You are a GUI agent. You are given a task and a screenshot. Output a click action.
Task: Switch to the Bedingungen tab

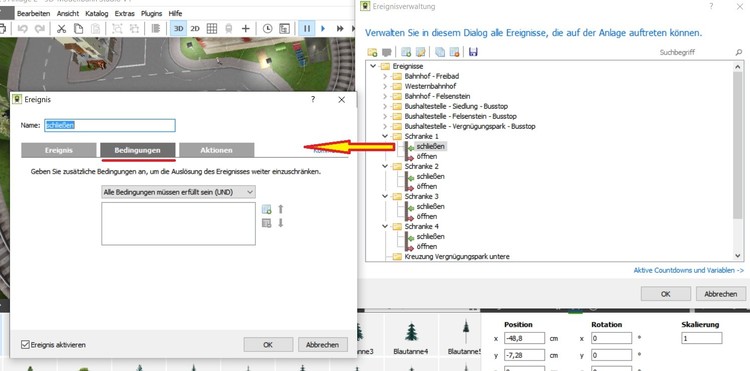coord(138,150)
